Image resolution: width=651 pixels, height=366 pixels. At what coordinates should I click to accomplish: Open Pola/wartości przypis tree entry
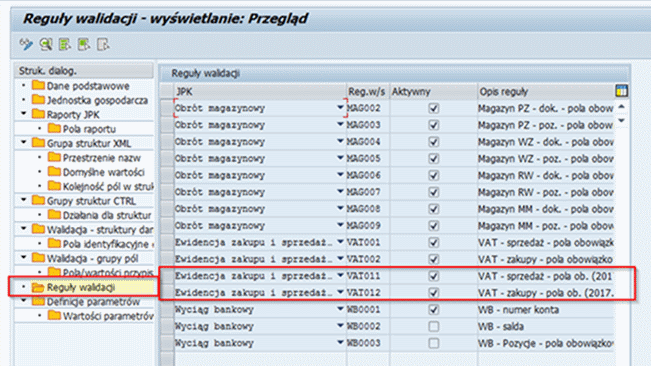[108, 272]
